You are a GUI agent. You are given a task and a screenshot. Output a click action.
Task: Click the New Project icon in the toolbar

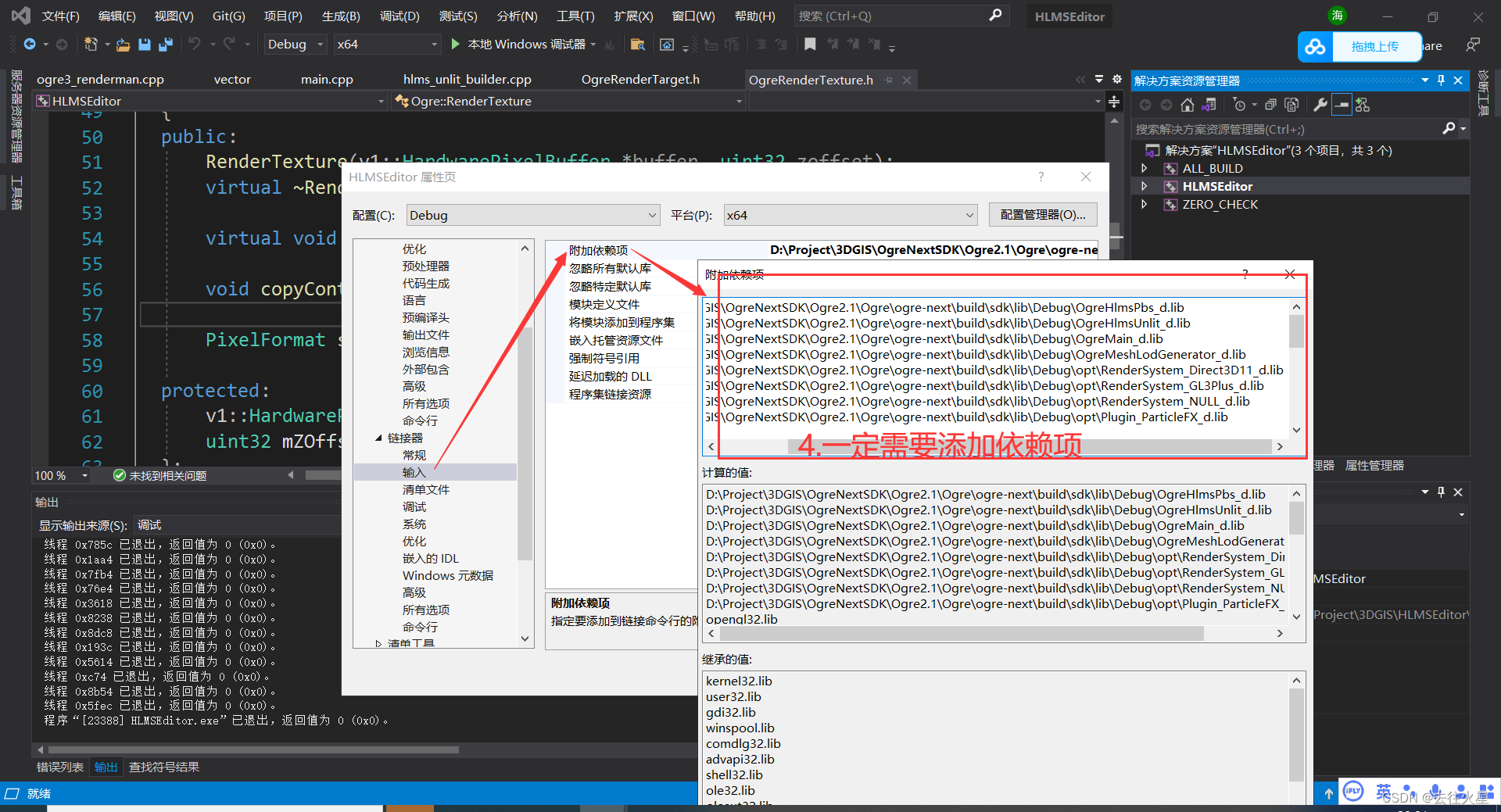pyautogui.click(x=91, y=45)
